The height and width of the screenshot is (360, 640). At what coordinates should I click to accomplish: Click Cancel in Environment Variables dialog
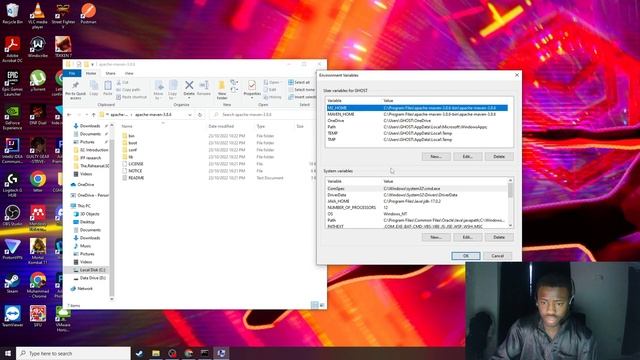(x=497, y=256)
